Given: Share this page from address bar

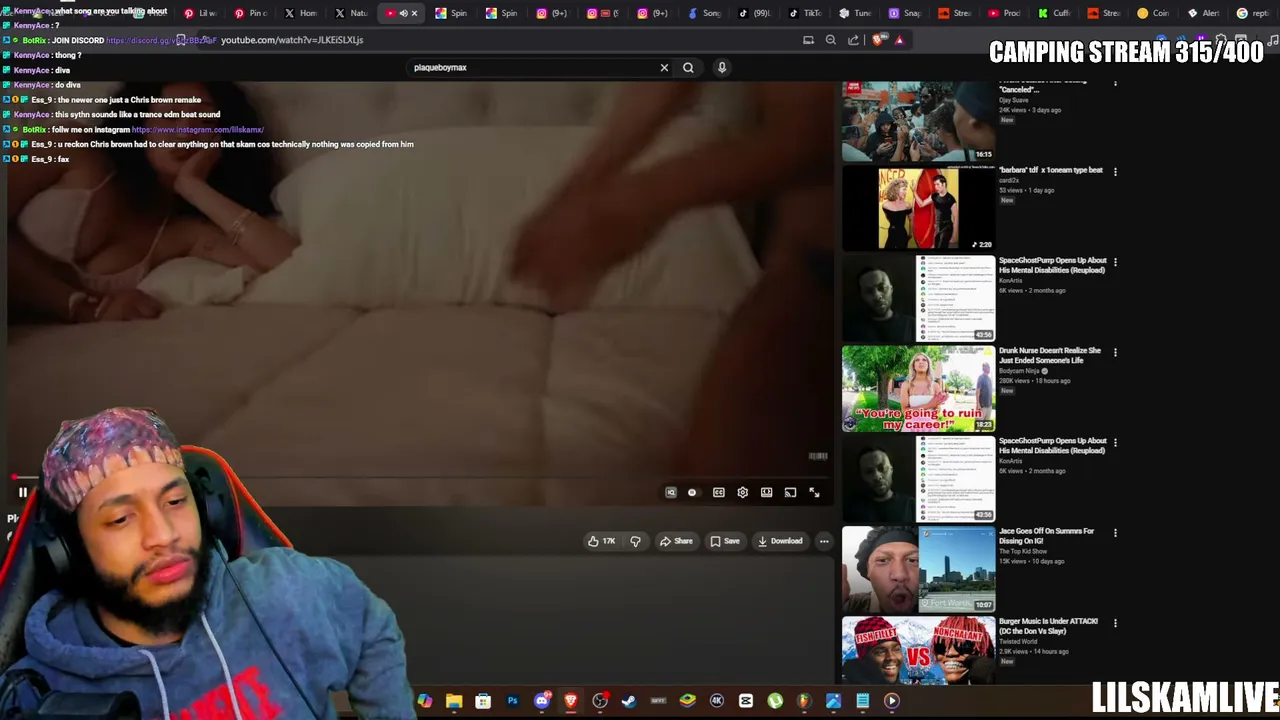Looking at the screenshot, I should point(853,40).
